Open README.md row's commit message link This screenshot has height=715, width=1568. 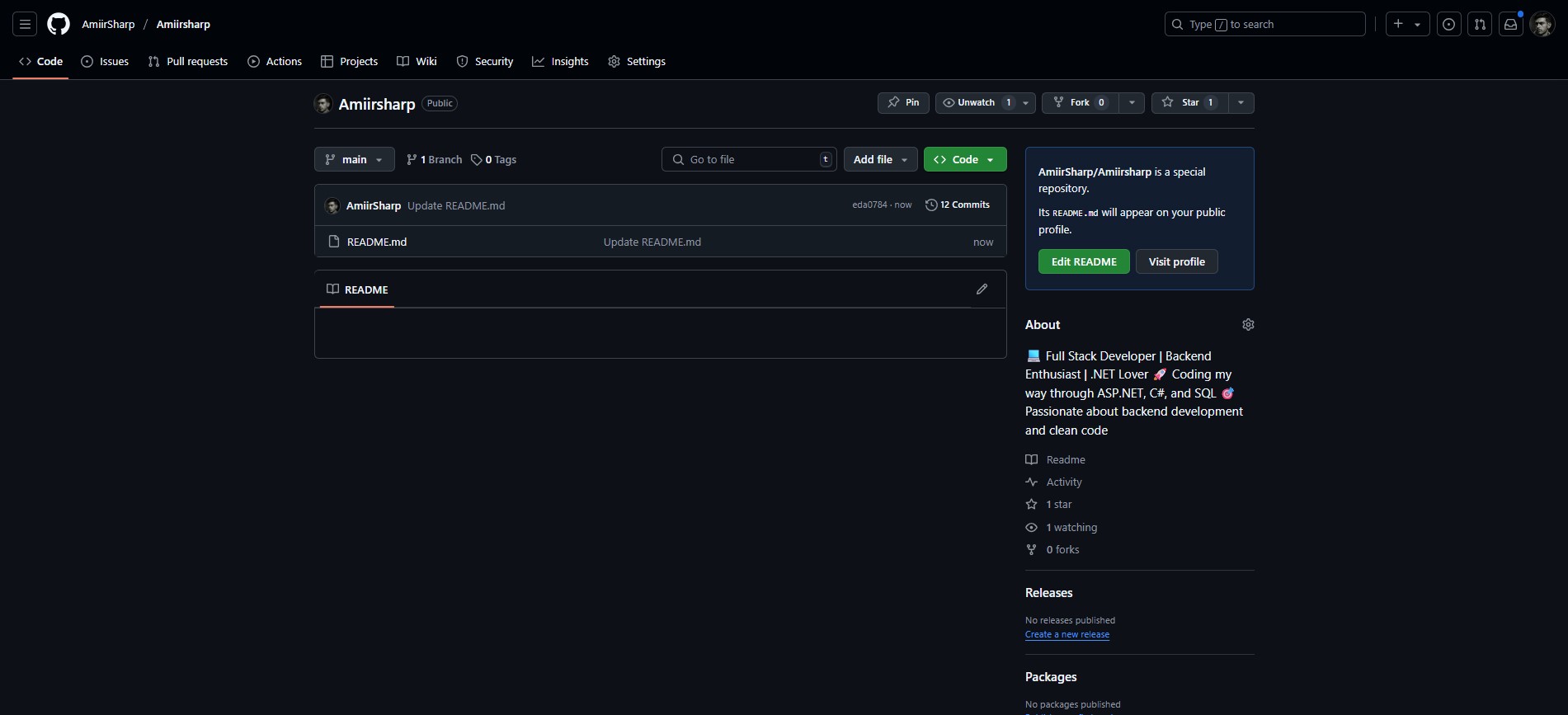(652, 242)
